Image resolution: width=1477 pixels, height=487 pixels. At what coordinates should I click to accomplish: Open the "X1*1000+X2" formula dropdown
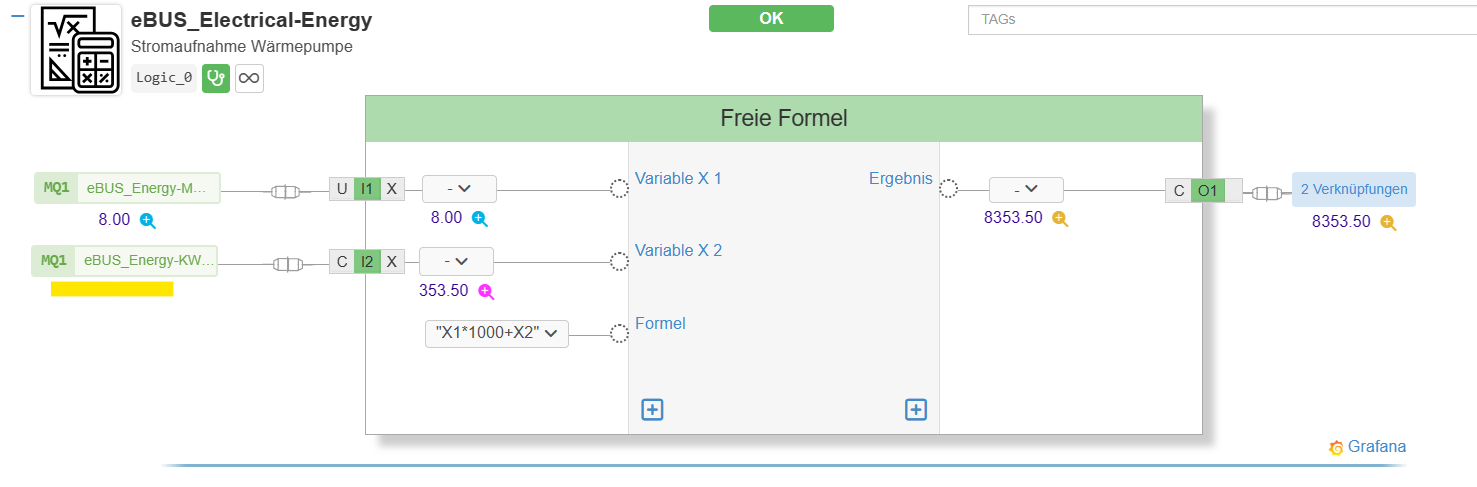coord(497,334)
